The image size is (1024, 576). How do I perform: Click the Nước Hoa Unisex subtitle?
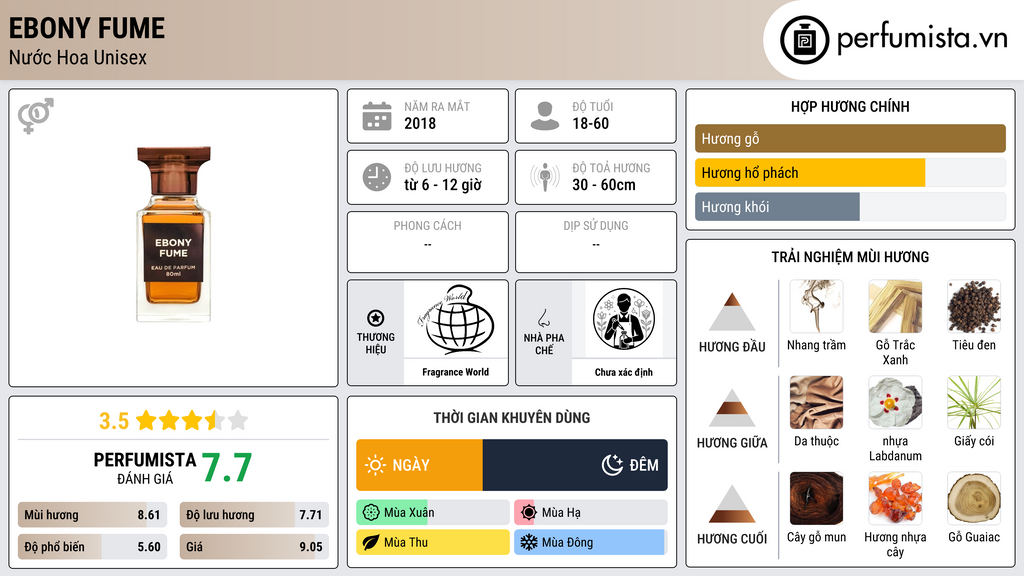click(x=78, y=57)
